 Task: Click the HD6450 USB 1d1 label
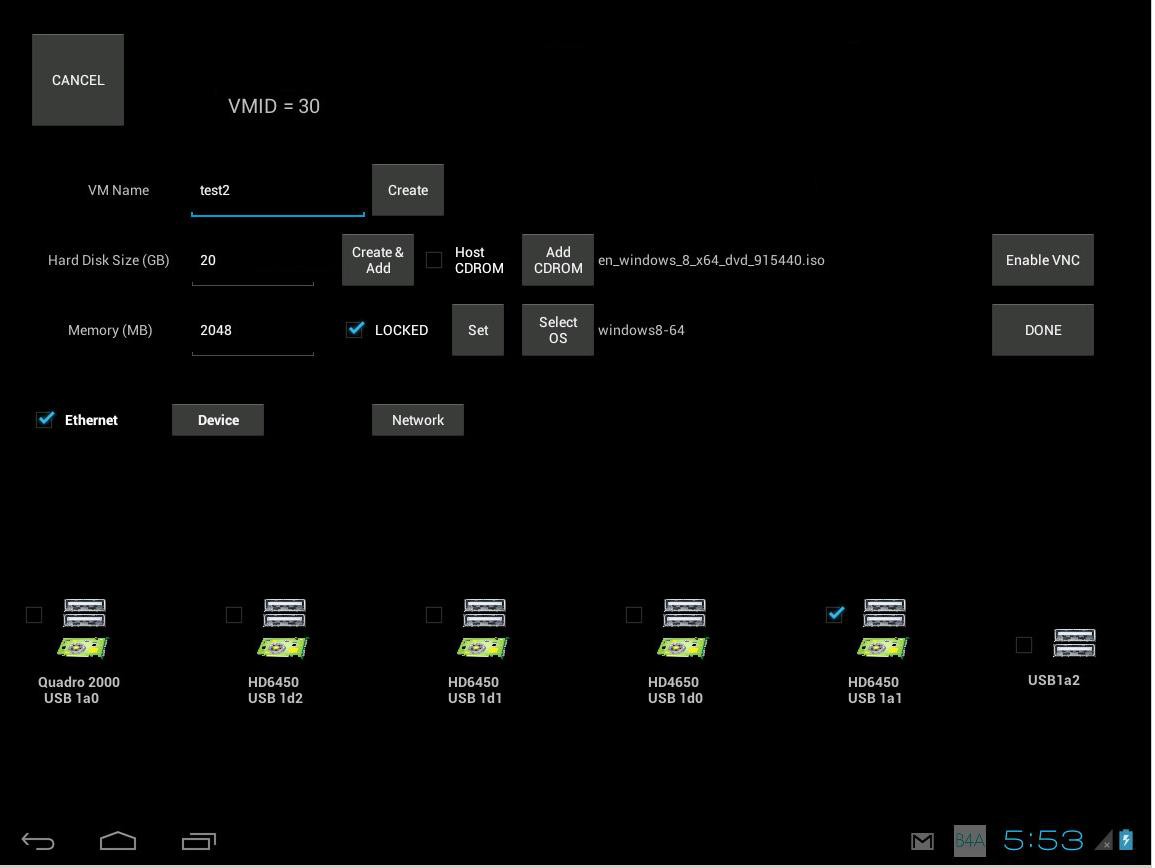(474, 690)
